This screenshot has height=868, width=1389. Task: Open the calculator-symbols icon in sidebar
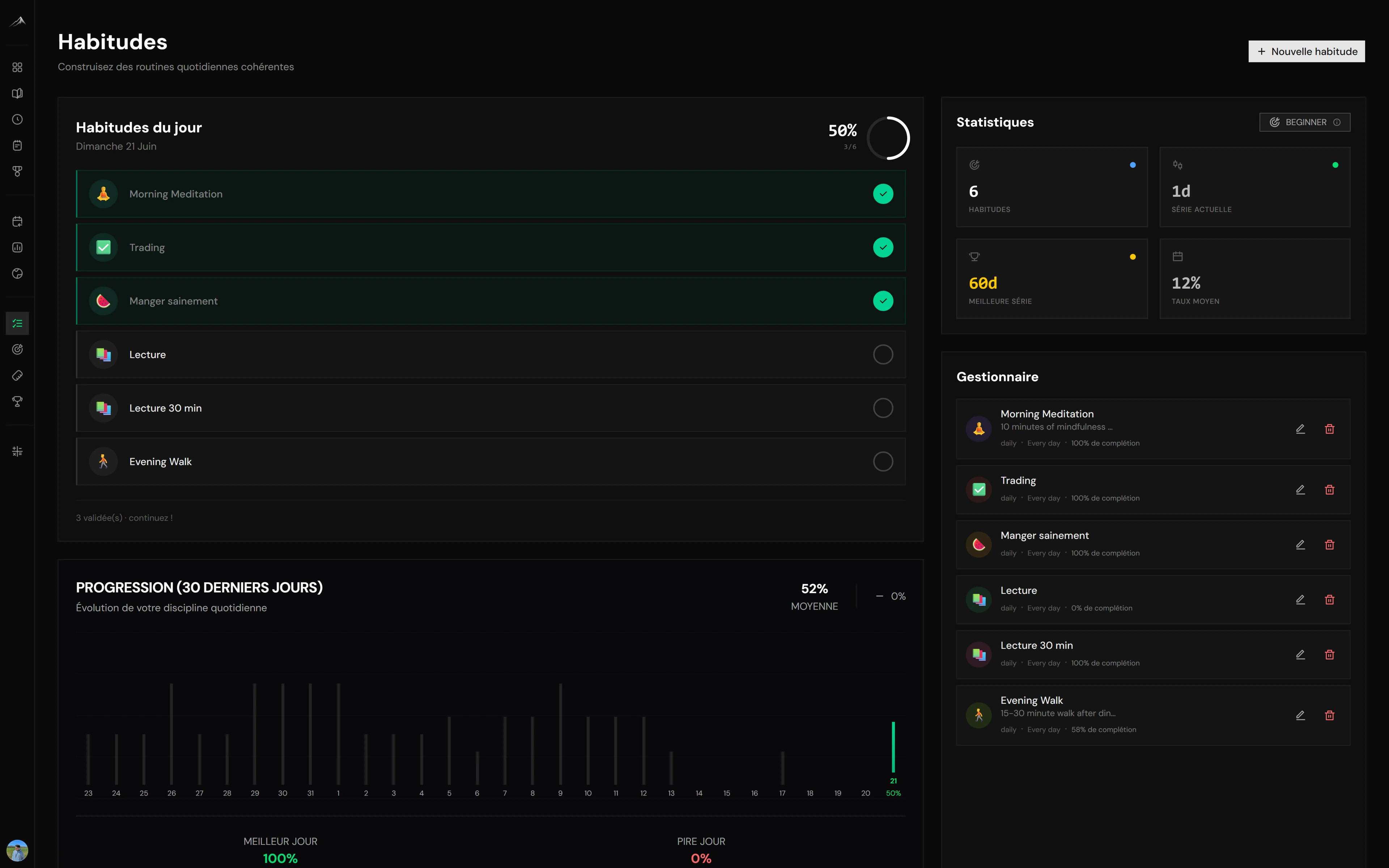(x=17, y=451)
